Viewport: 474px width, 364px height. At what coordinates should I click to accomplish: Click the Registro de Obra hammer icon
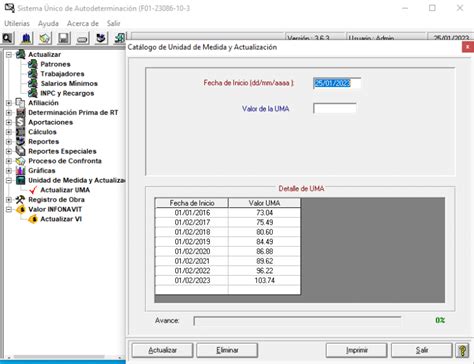[x=20, y=200]
